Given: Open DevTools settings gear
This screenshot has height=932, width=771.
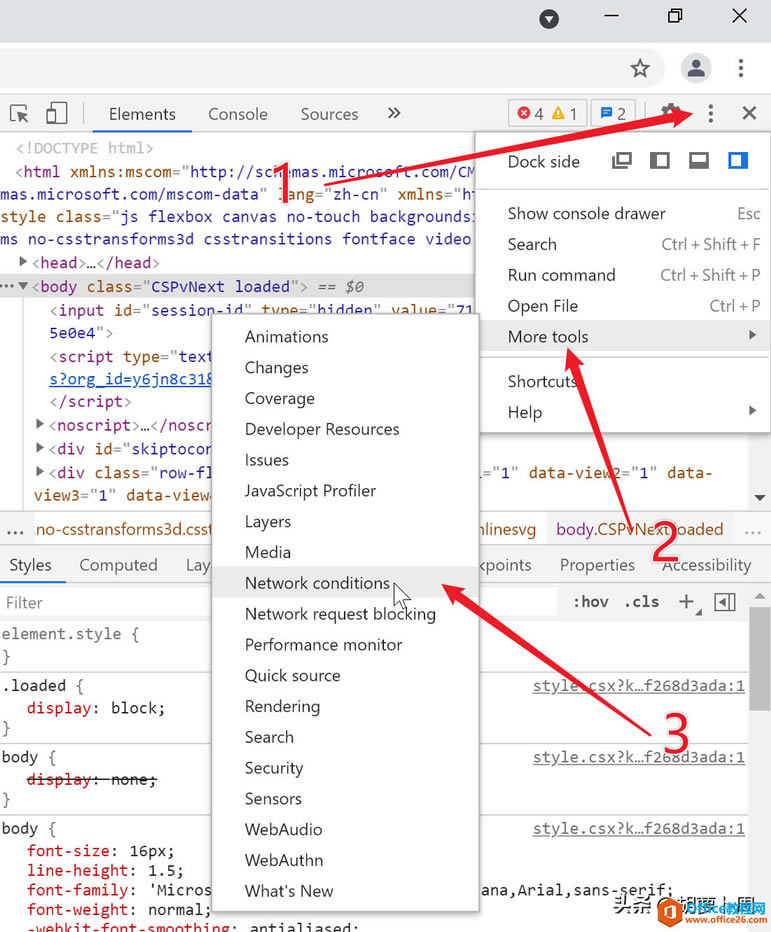Looking at the screenshot, I should point(671,112).
